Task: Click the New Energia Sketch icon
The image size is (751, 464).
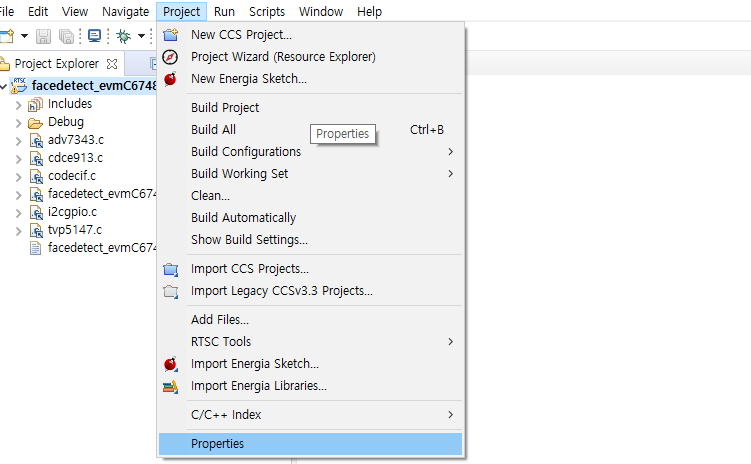Action: point(170,79)
